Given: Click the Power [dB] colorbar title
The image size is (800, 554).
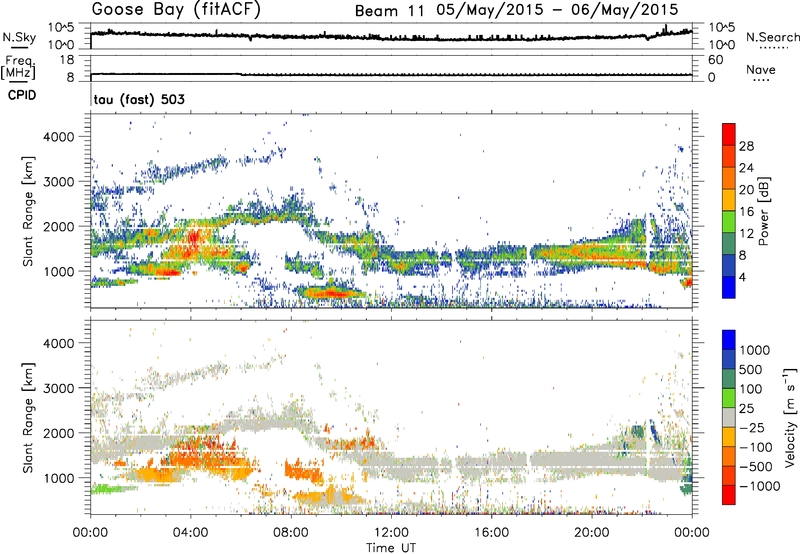Looking at the screenshot, I should point(763,211).
